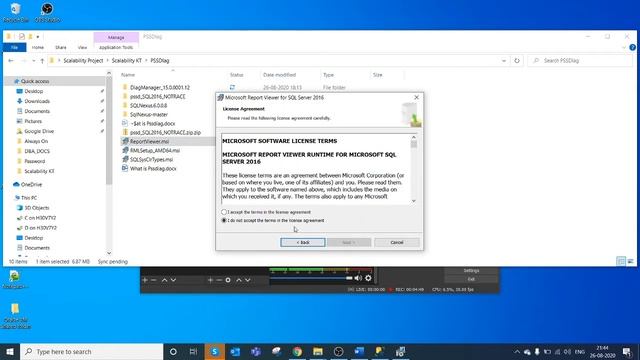Screen dimensions: 640x360
Task: Move source up with the second OBS up arrow
Action: (x=239, y=280)
